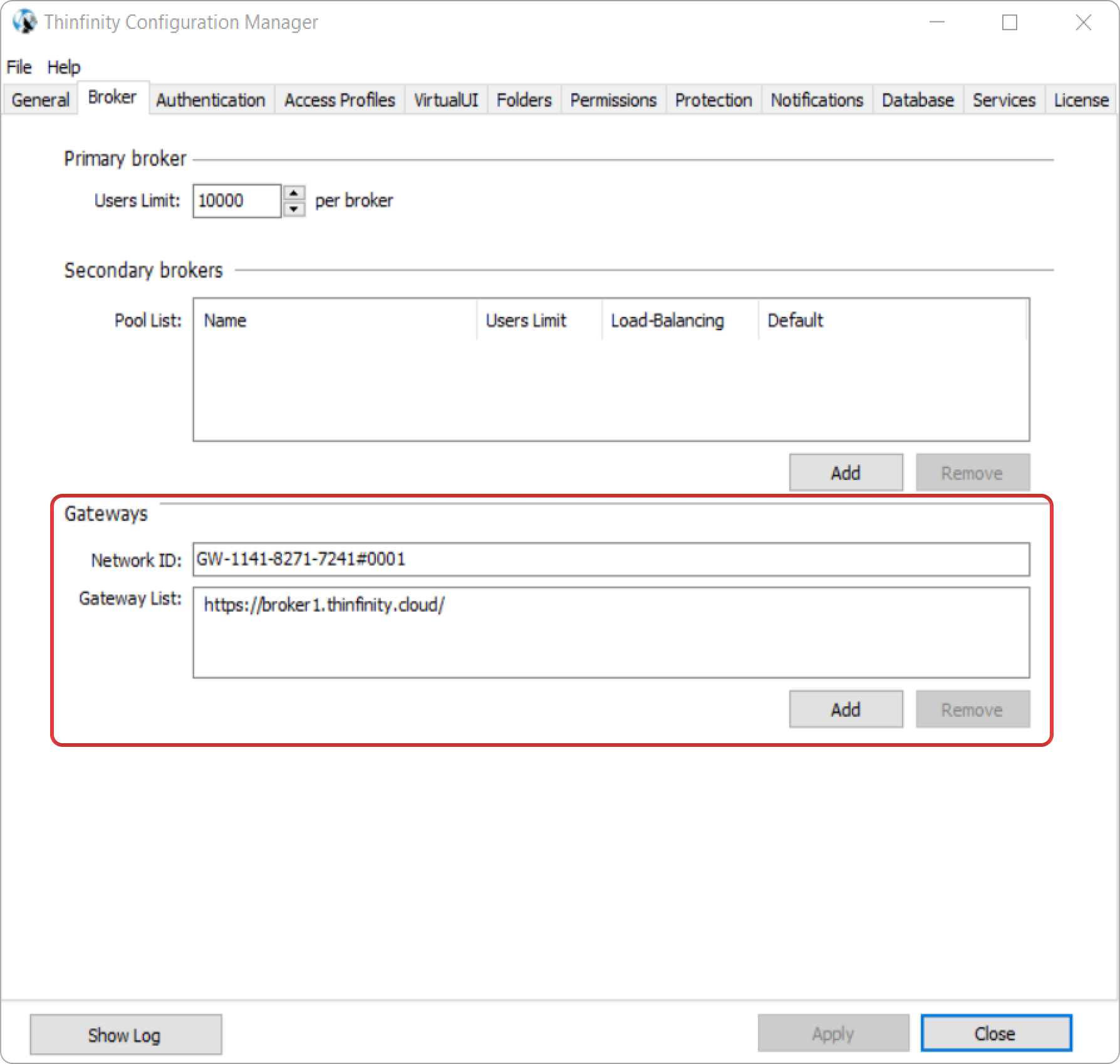Image resolution: width=1120 pixels, height=1064 pixels.
Task: Click the Show Log button
Action: (125, 1035)
